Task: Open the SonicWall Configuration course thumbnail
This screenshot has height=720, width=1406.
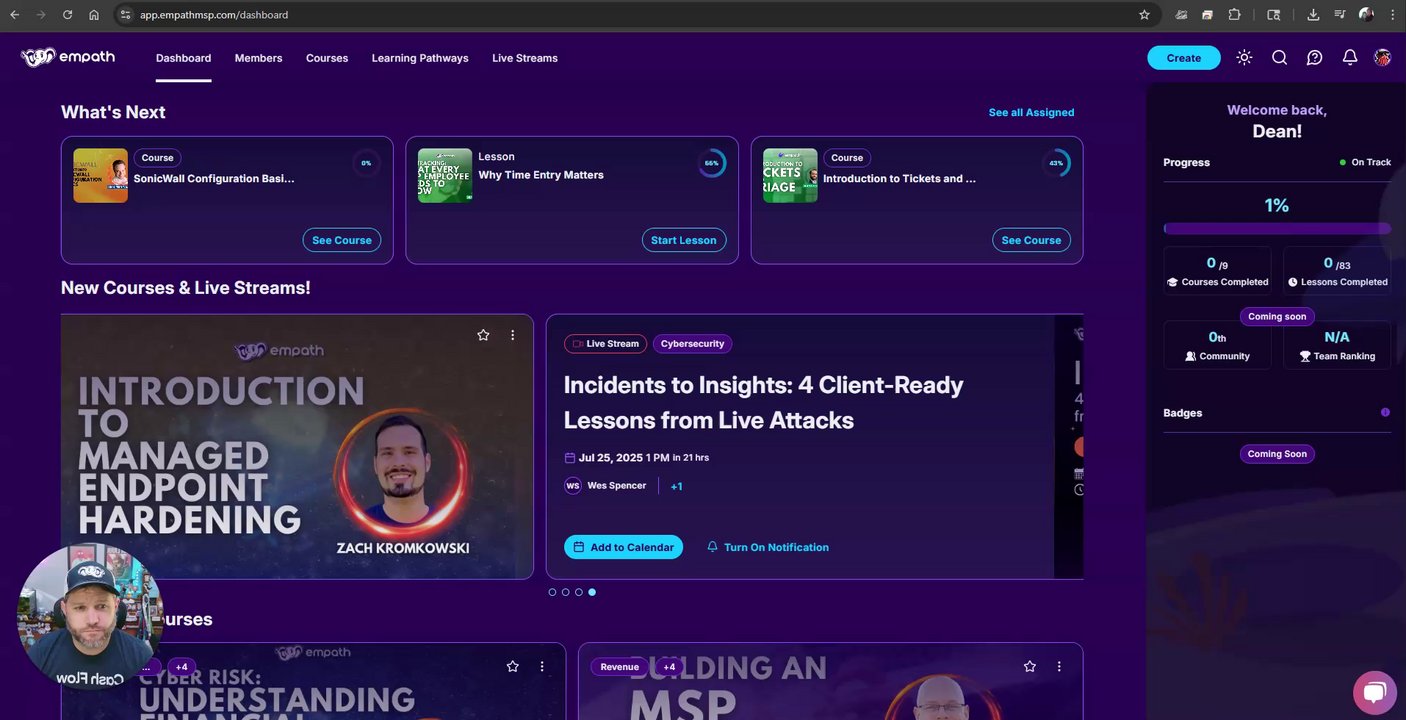Action: point(100,176)
